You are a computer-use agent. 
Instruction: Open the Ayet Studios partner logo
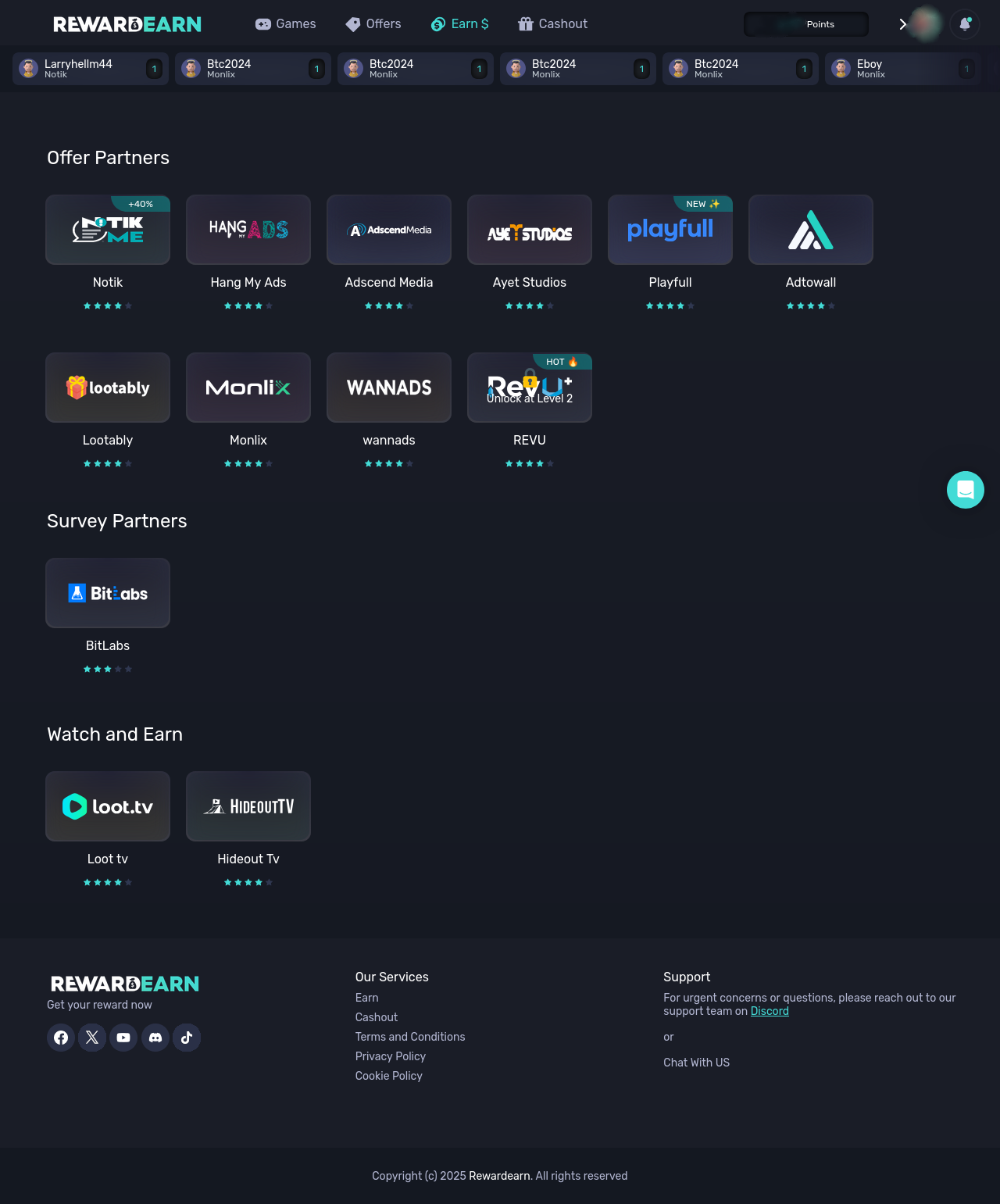pyautogui.click(x=530, y=230)
